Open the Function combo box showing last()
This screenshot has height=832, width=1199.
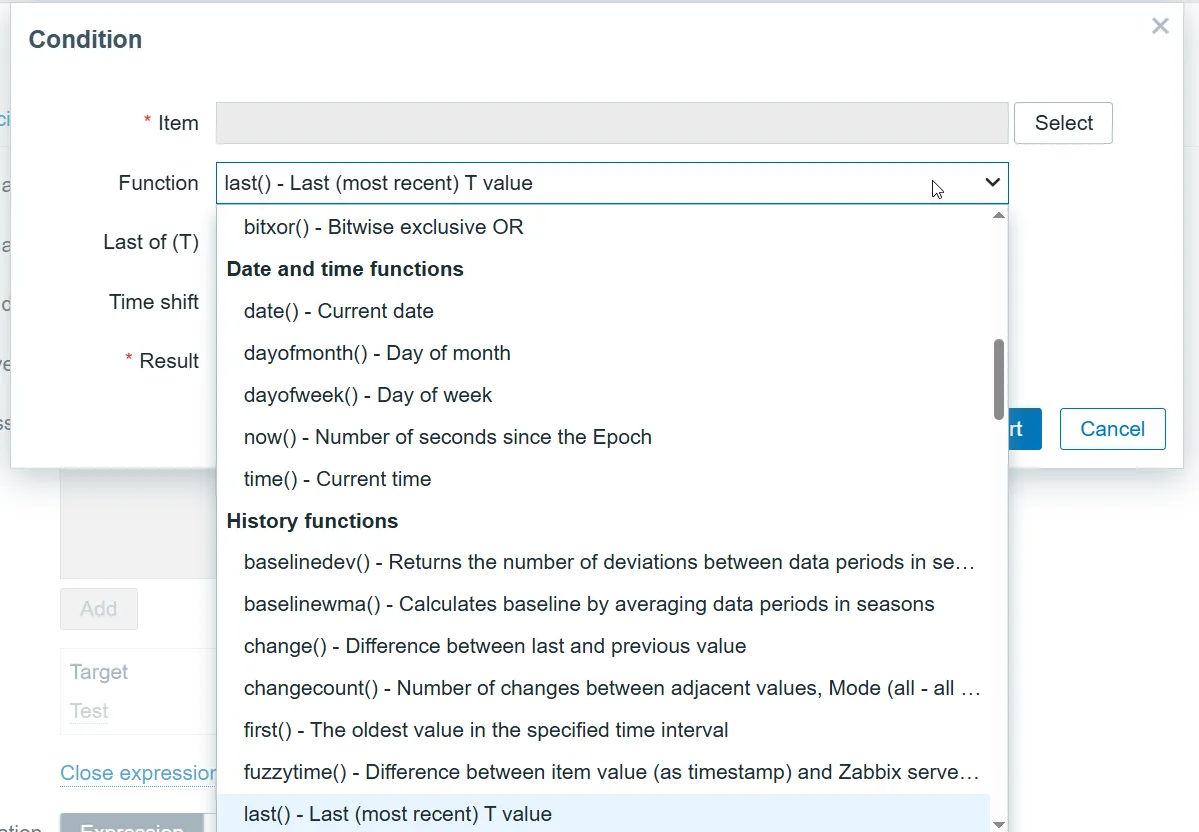click(x=612, y=184)
